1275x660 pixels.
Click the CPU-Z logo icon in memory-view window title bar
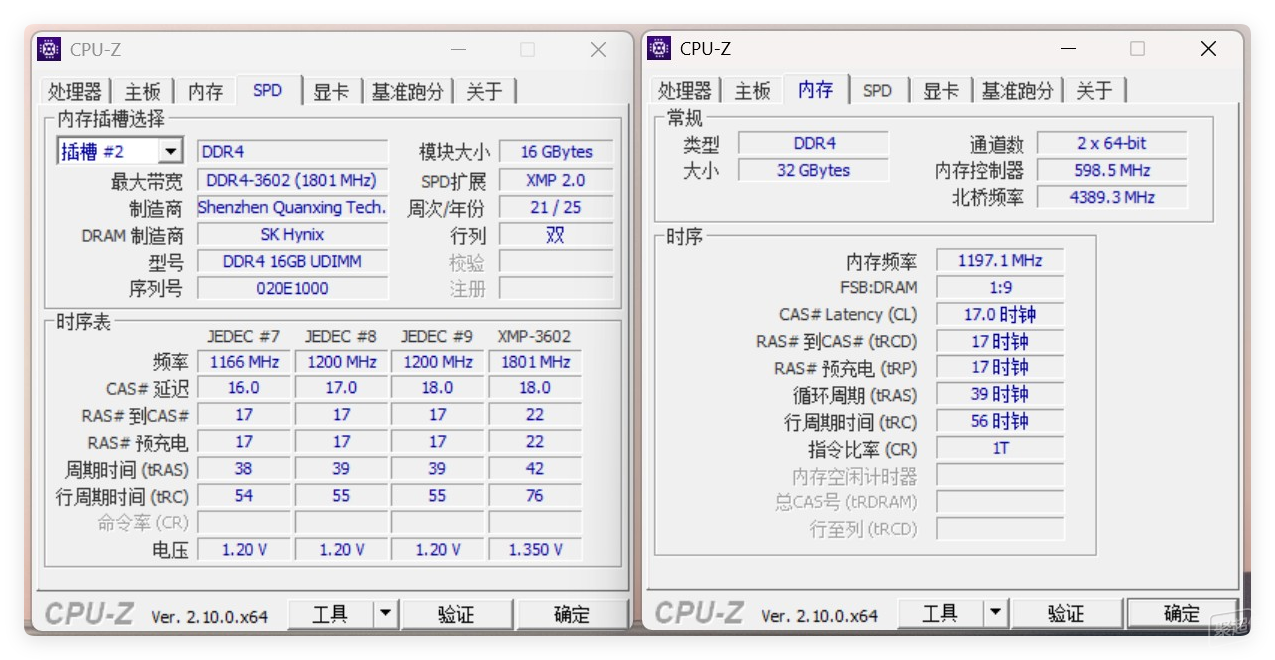tap(659, 48)
